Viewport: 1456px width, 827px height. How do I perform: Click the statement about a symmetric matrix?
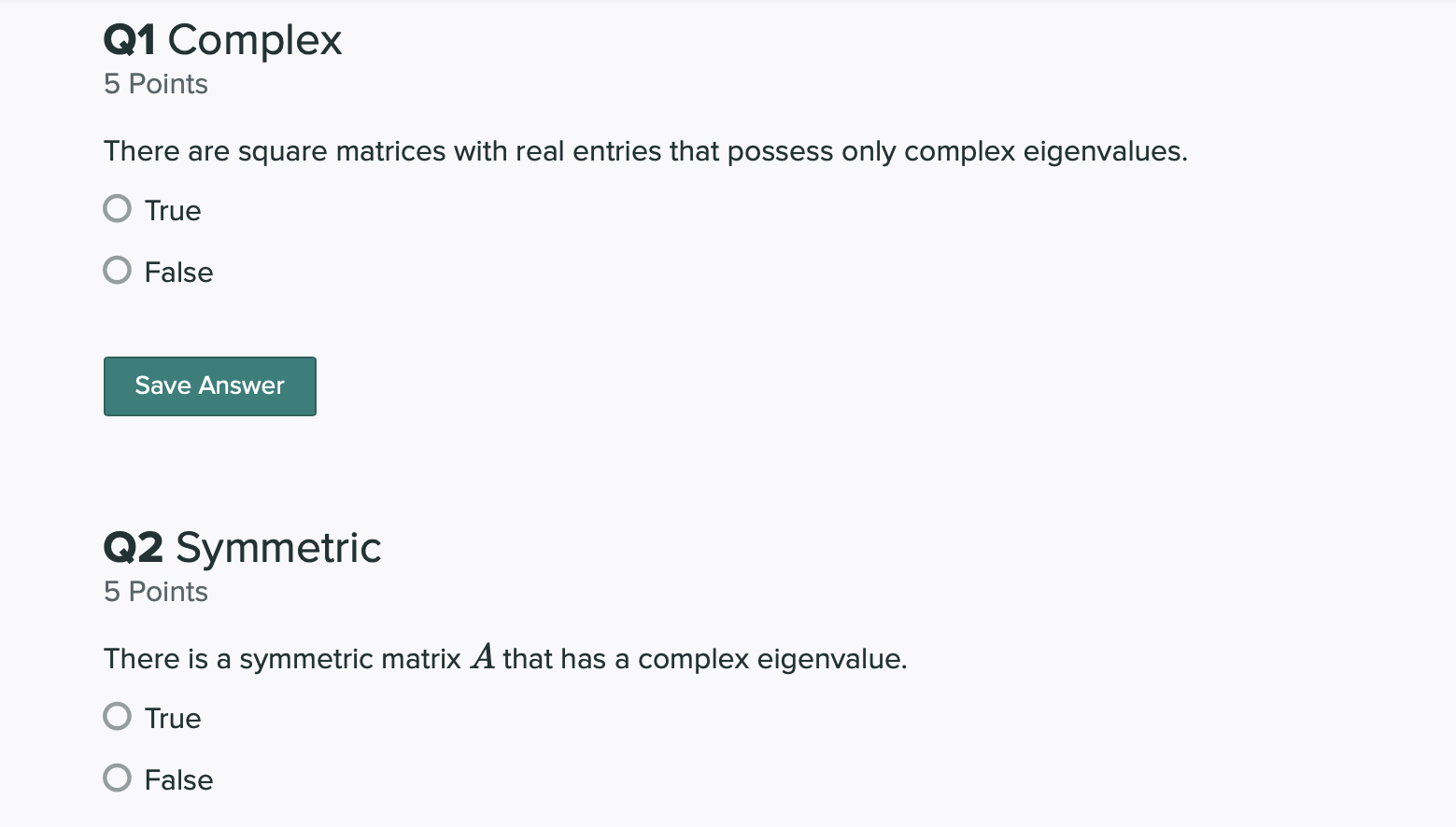click(x=505, y=659)
